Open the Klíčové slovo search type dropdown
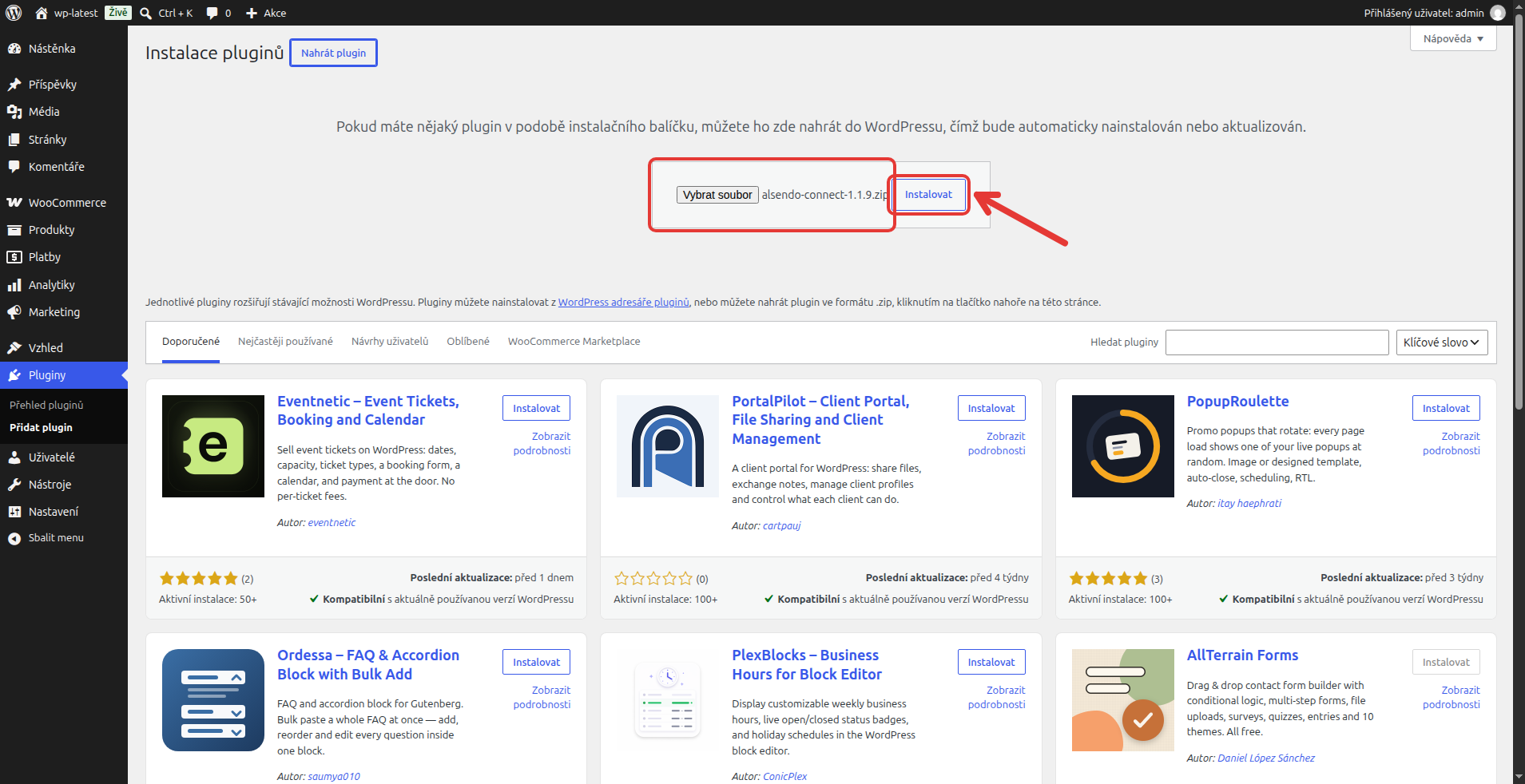Screen dimensions: 1525x784 click(x=1441, y=343)
